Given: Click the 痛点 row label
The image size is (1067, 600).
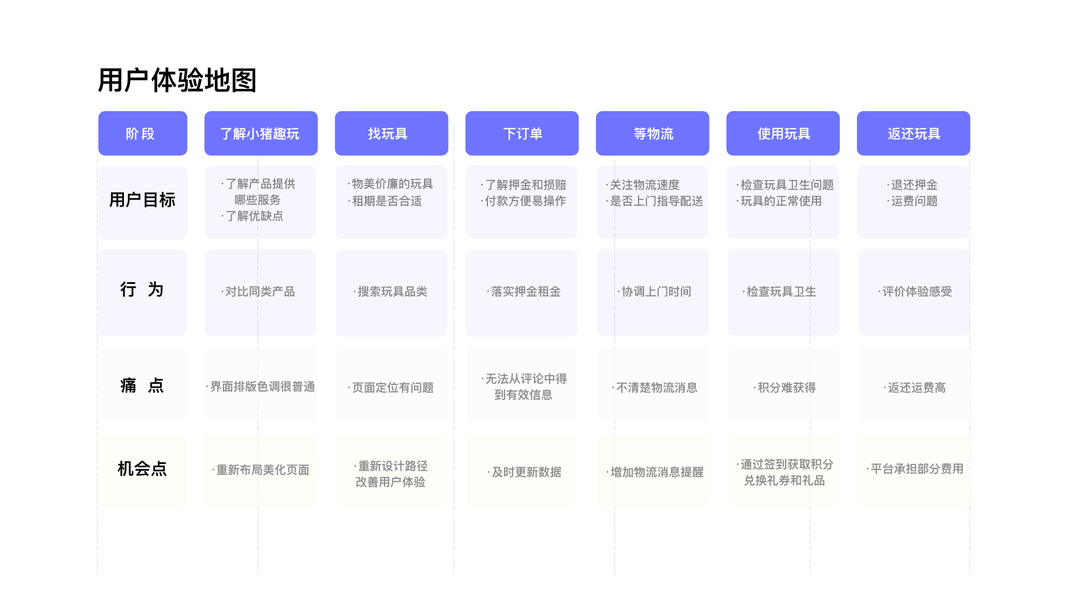Looking at the screenshot, I should click(x=142, y=385).
